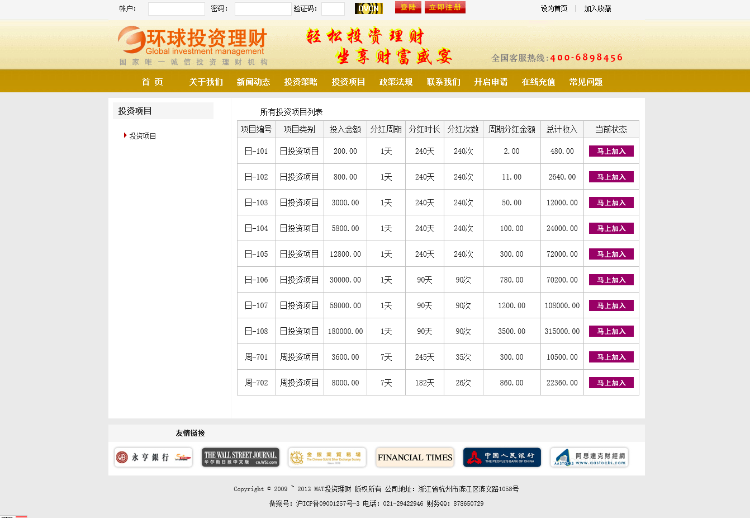This screenshot has height=518, width=750.
Task: Click 马上加入 button for project 日-104
Action: (611, 228)
